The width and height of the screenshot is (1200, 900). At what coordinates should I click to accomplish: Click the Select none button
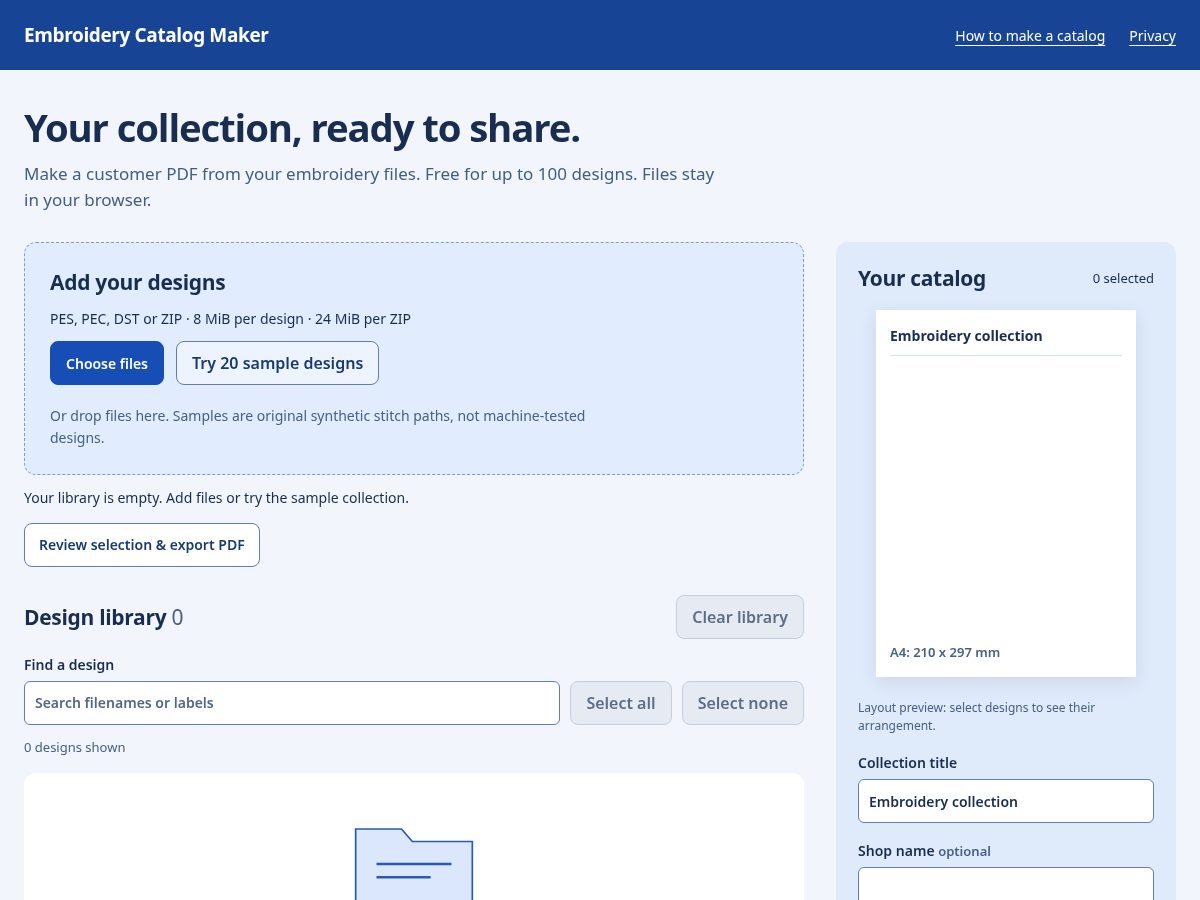click(743, 703)
